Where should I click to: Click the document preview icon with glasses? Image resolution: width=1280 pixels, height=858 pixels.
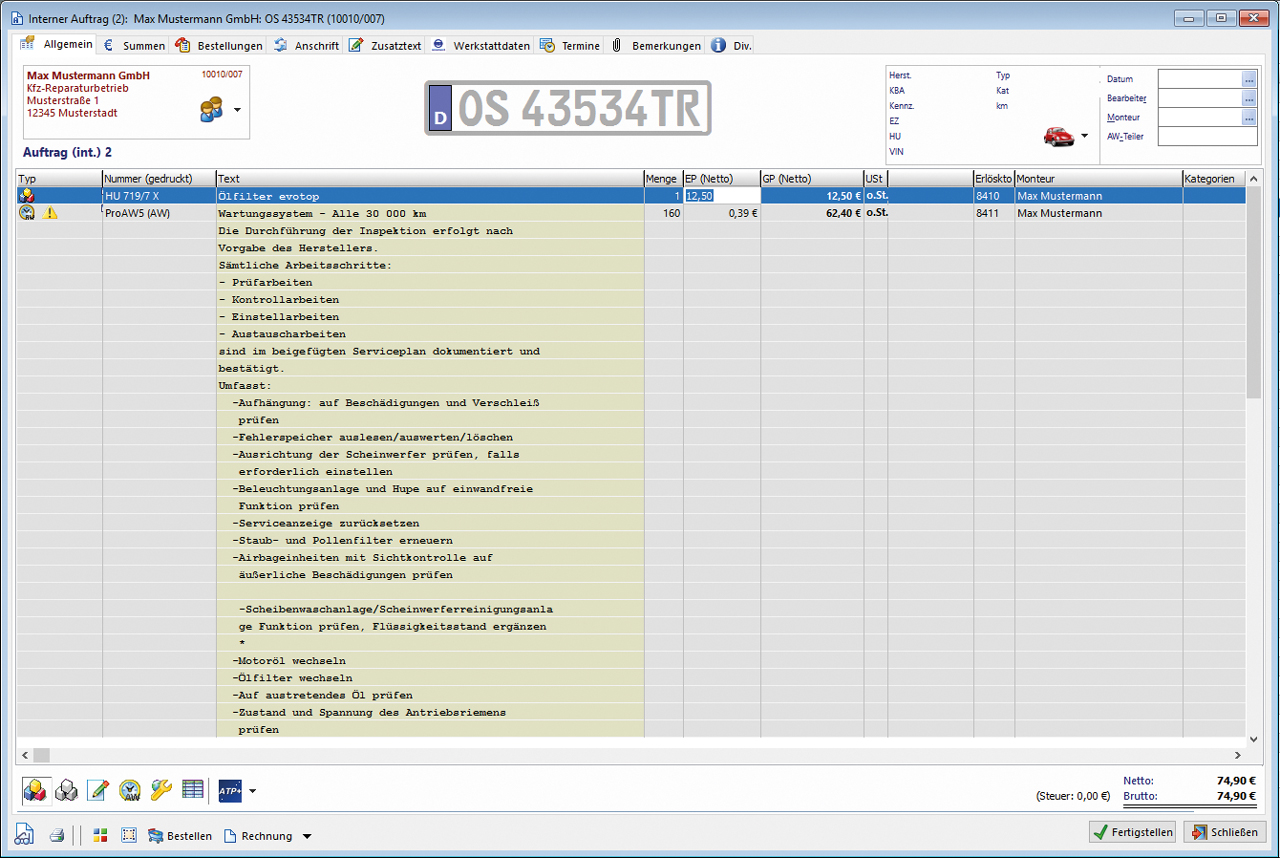point(24,835)
